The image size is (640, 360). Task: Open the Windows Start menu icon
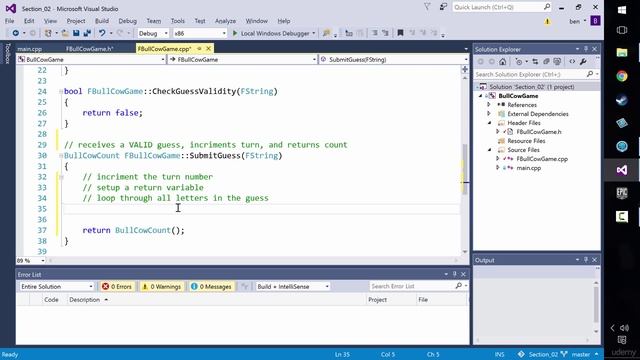(622, 10)
